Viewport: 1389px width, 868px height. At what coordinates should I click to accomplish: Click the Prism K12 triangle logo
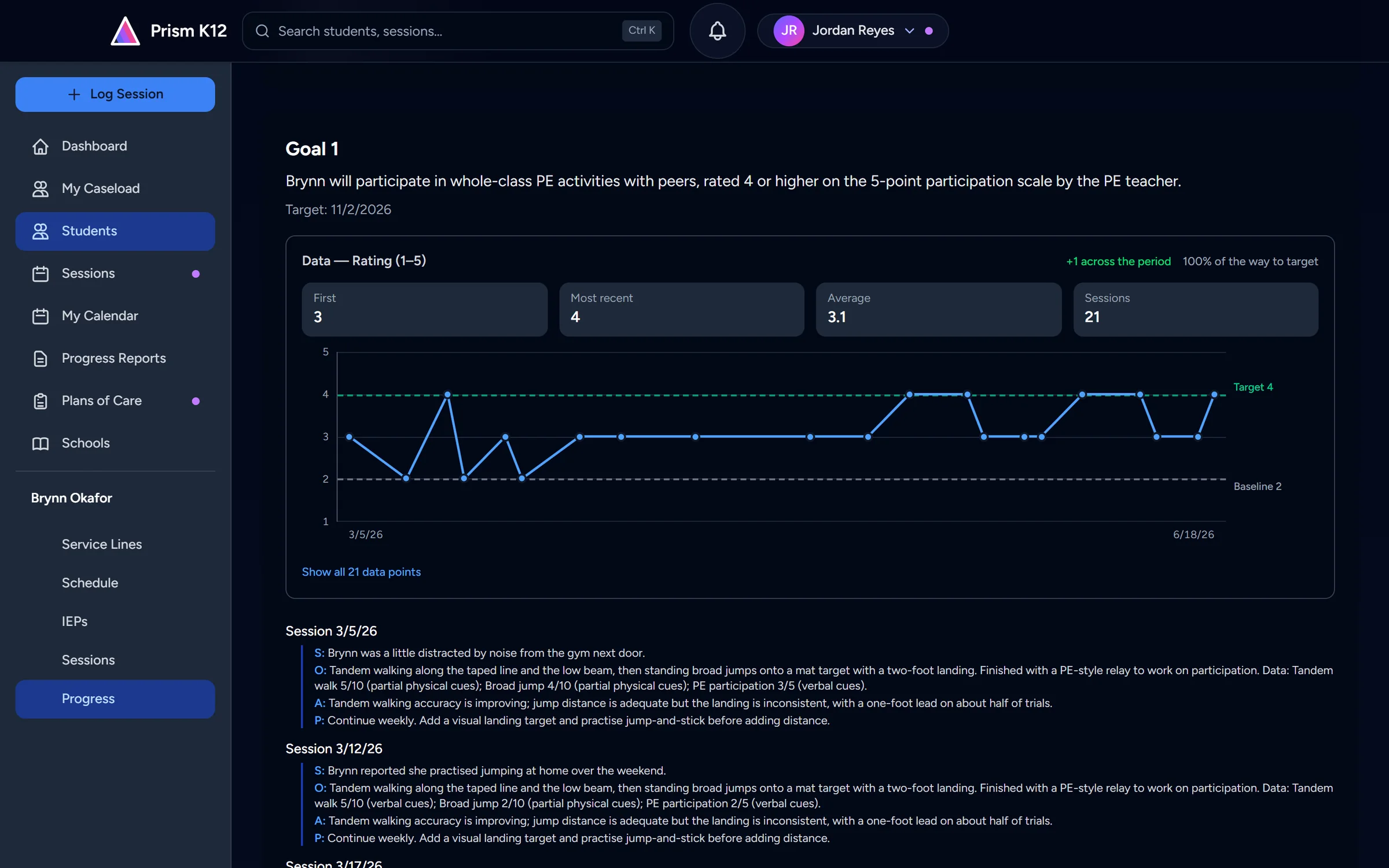coord(125,31)
